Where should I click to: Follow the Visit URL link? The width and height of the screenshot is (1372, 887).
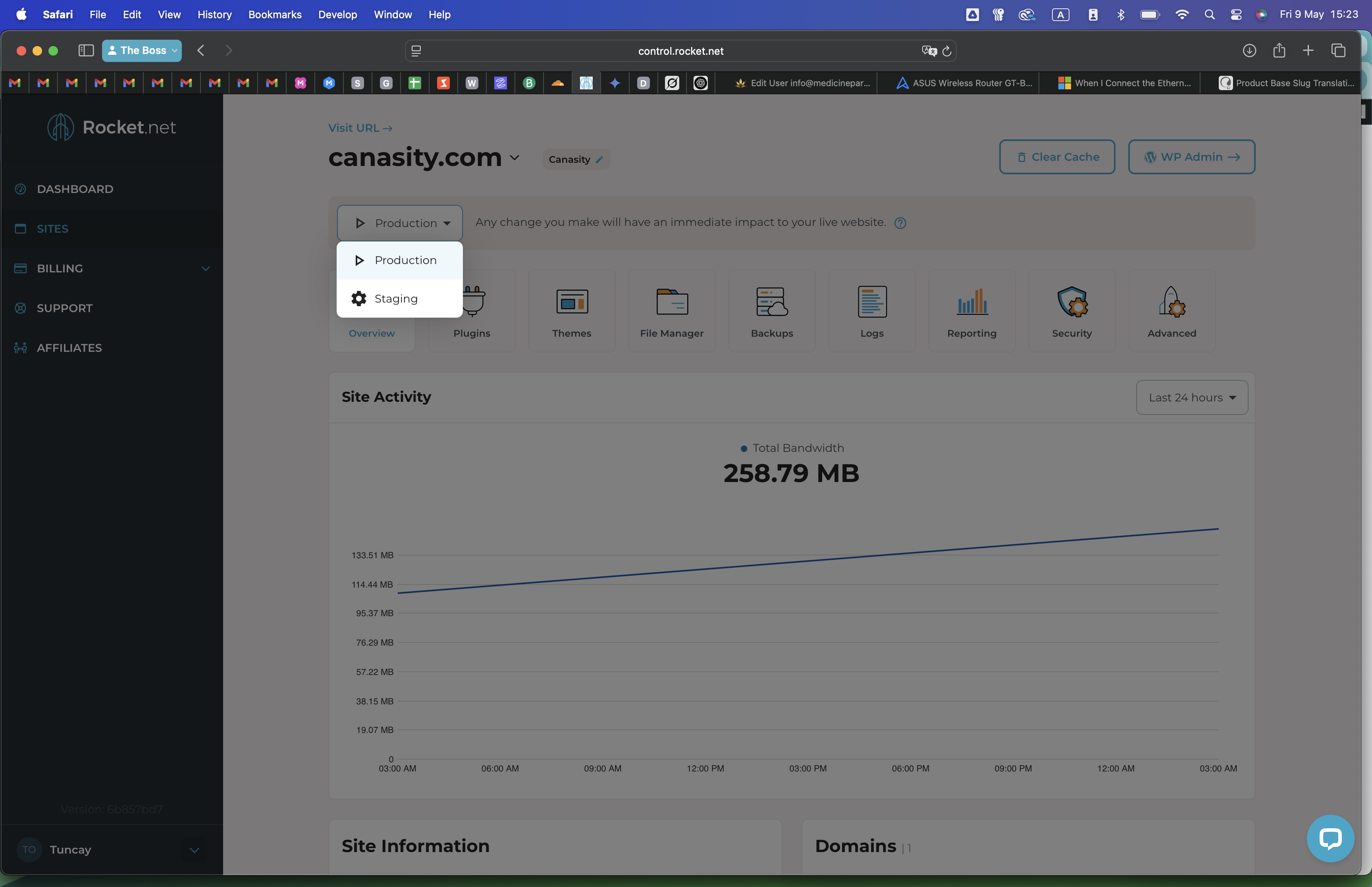360,128
